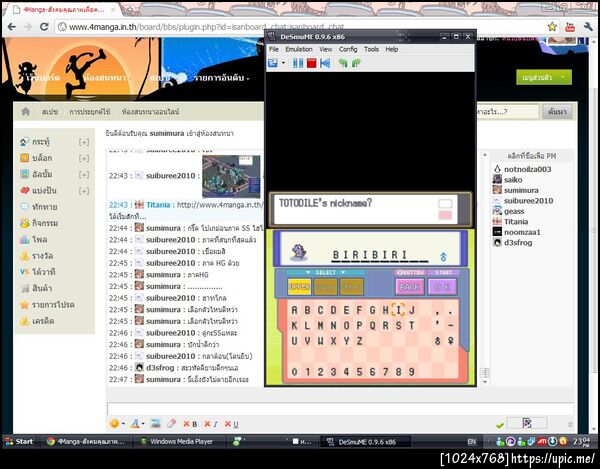The width and height of the screenshot is (600, 469).
Task: Click the ค้นหา search button
Action: (557, 112)
